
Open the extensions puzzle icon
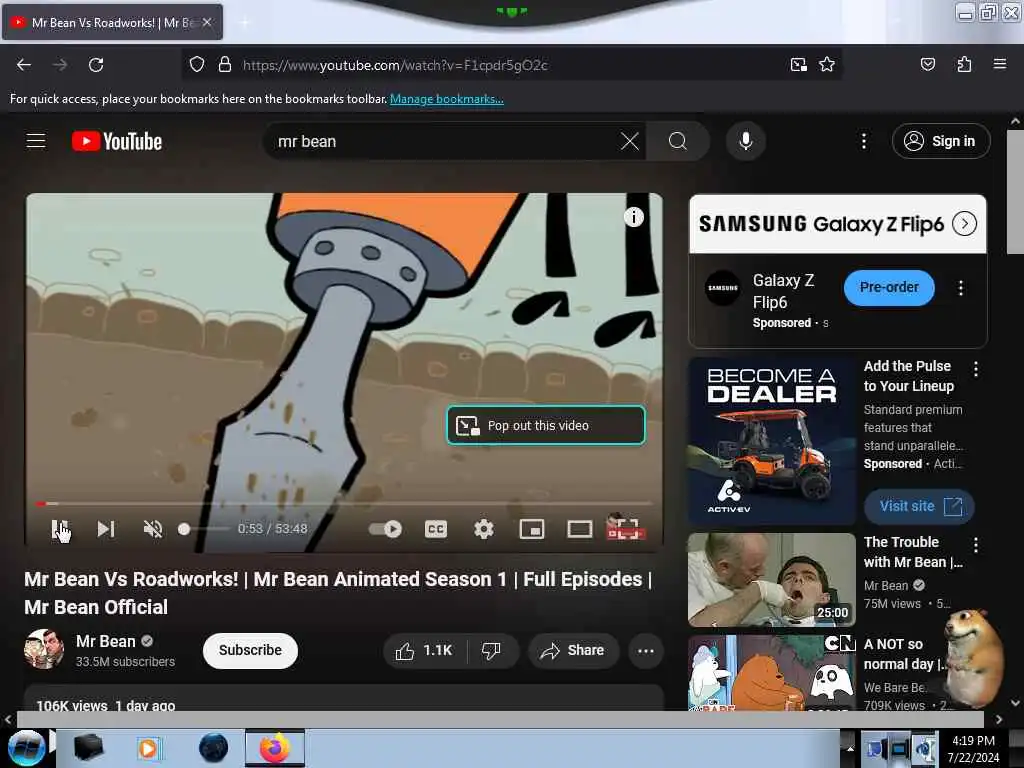pyautogui.click(x=964, y=65)
